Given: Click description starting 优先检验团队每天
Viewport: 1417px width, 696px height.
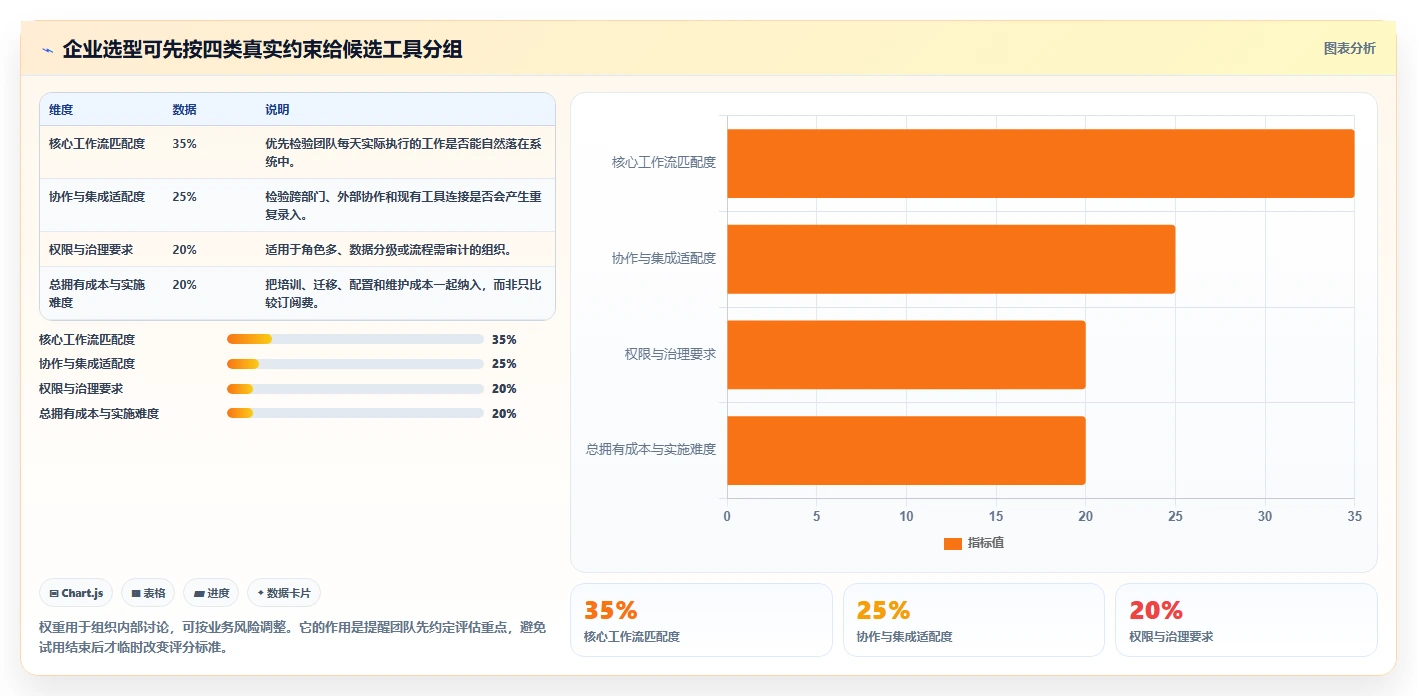Looking at the screenshot, I should pyautogui.click(x=403, y=152).
